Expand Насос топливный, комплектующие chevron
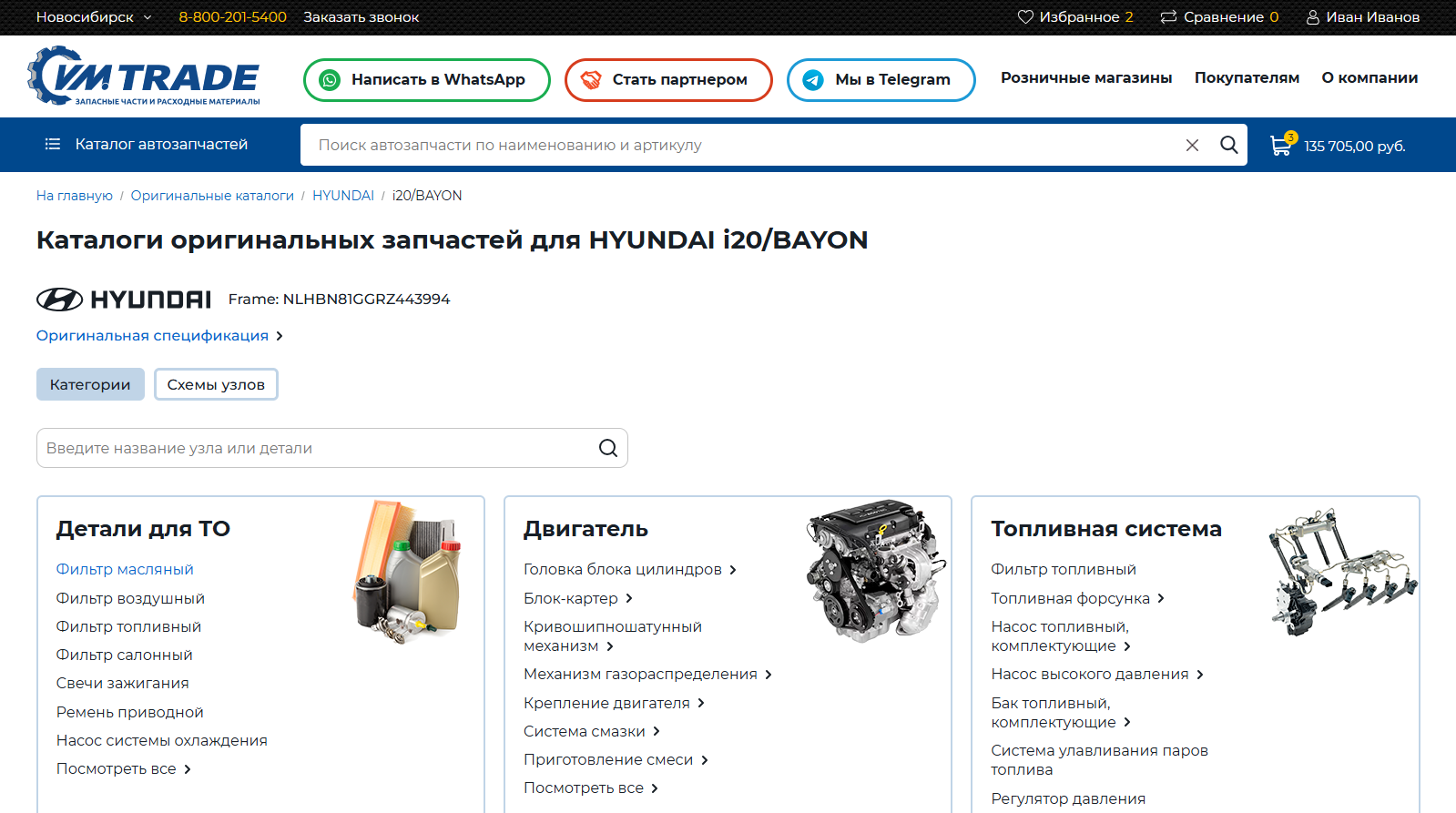 1127,646
